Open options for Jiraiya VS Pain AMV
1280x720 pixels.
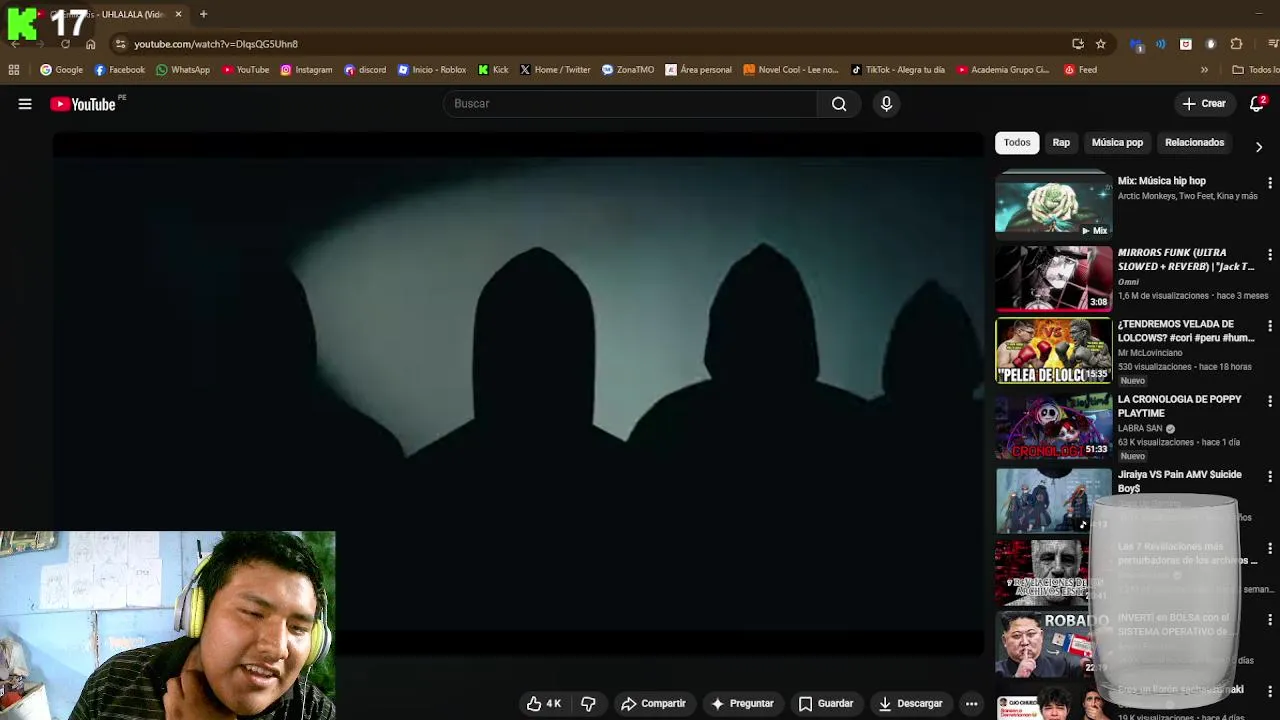point(1270,477)
